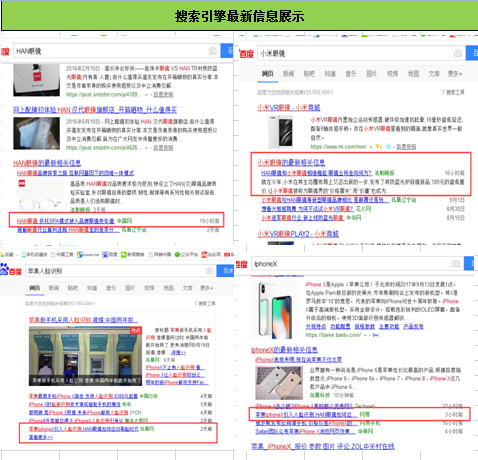Open 搜索工具 filter in 苹果人脸识别 results
This screenshot has height=460, width=478.
click(x=205, y=303)
